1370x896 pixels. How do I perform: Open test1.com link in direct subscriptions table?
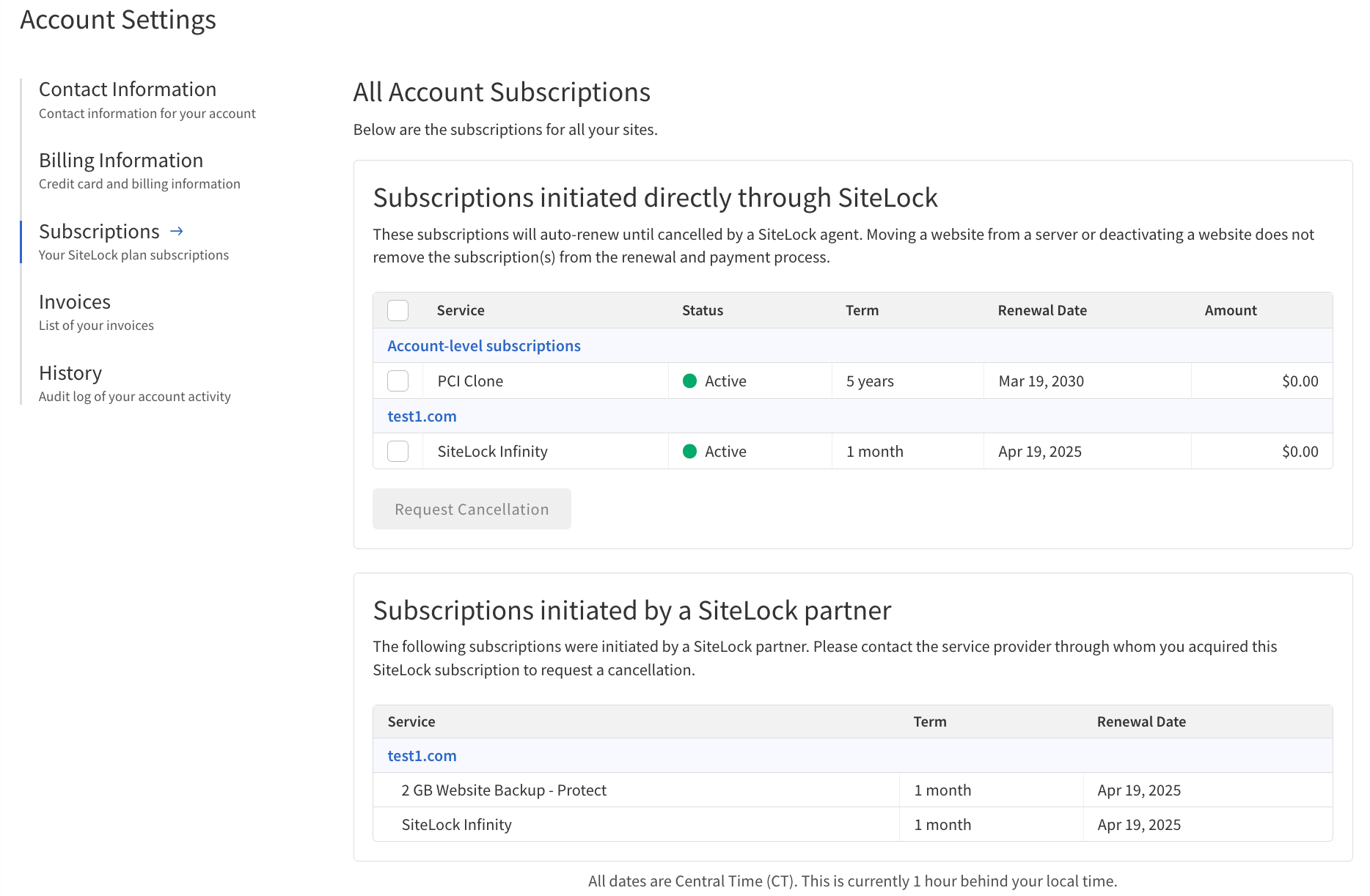422,416
